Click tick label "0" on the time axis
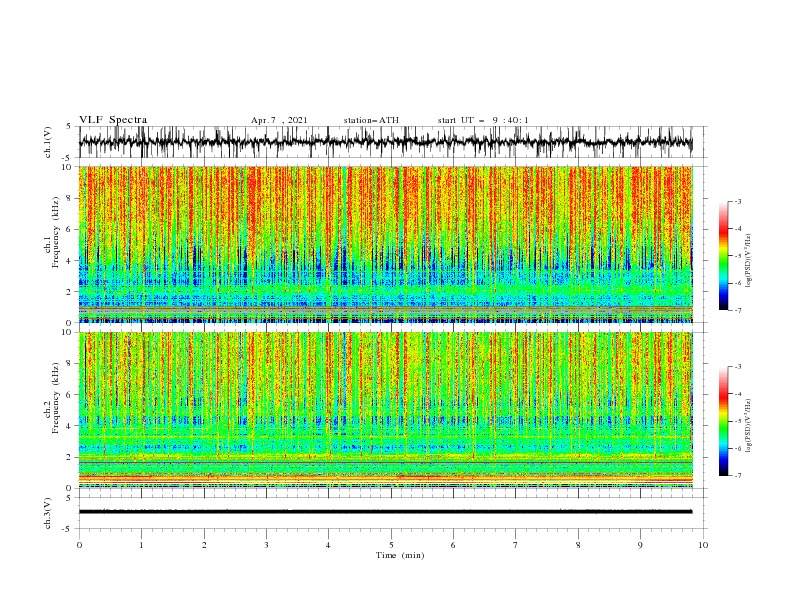This screenshot has height=612, width=792. click(x=79, y=545)
